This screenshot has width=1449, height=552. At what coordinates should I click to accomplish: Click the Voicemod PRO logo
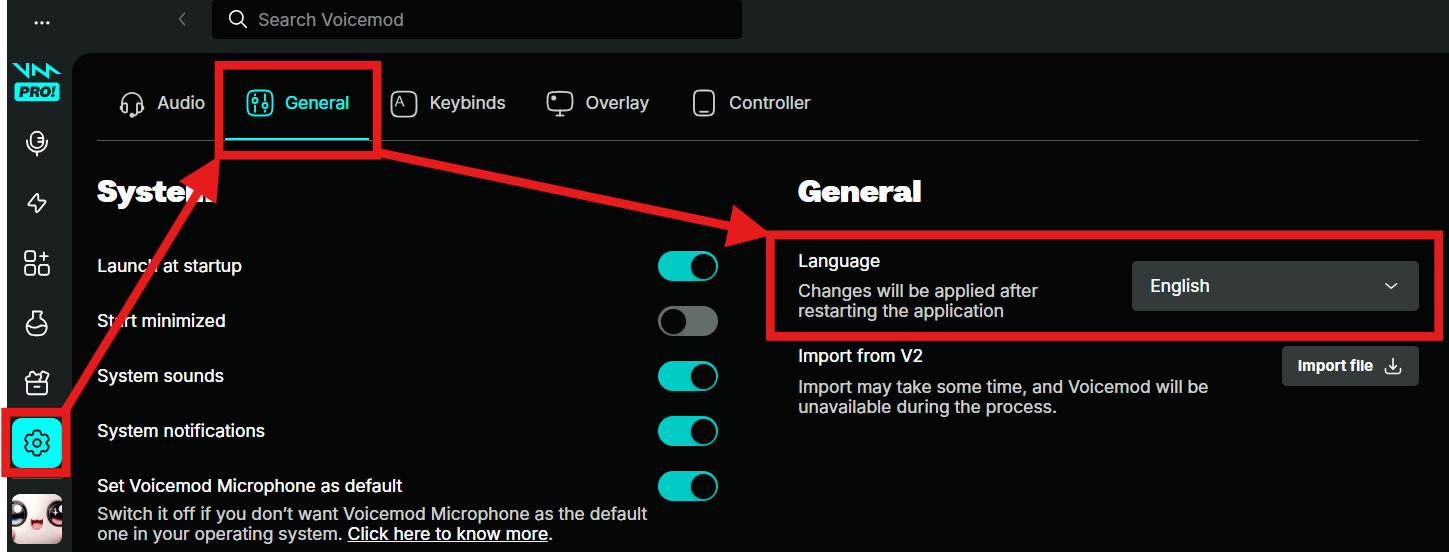tap(37, 82)
